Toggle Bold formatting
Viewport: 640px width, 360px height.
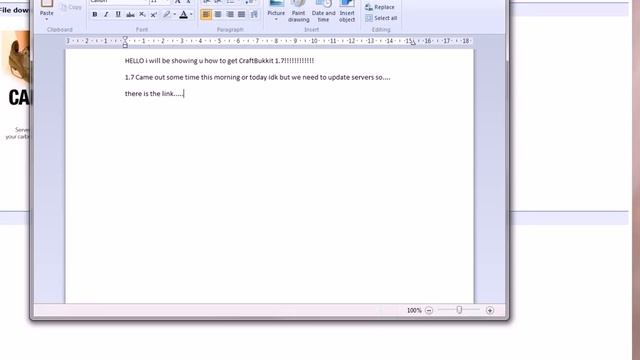point(95,15)
